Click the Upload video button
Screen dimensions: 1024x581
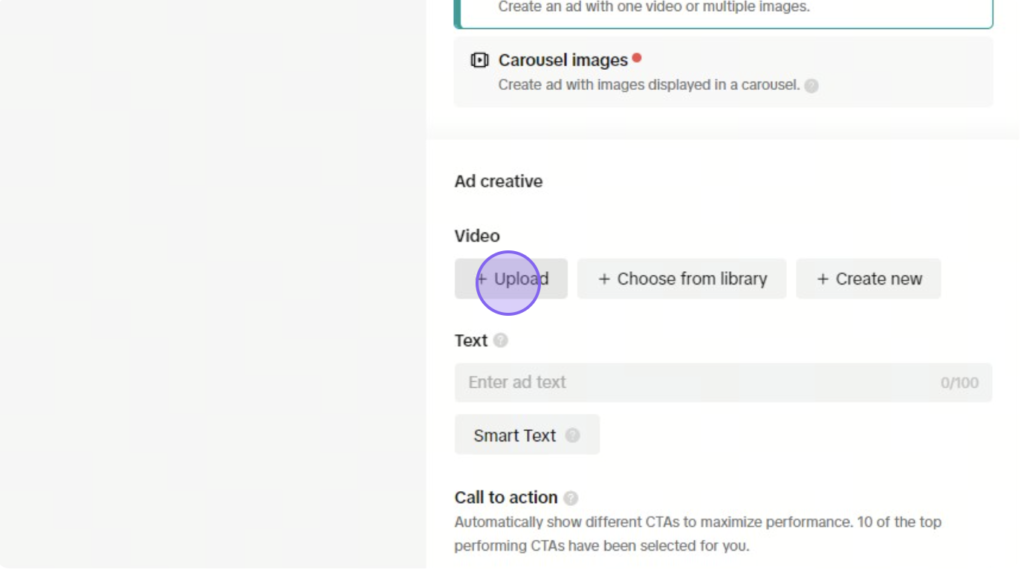[511, 279]
